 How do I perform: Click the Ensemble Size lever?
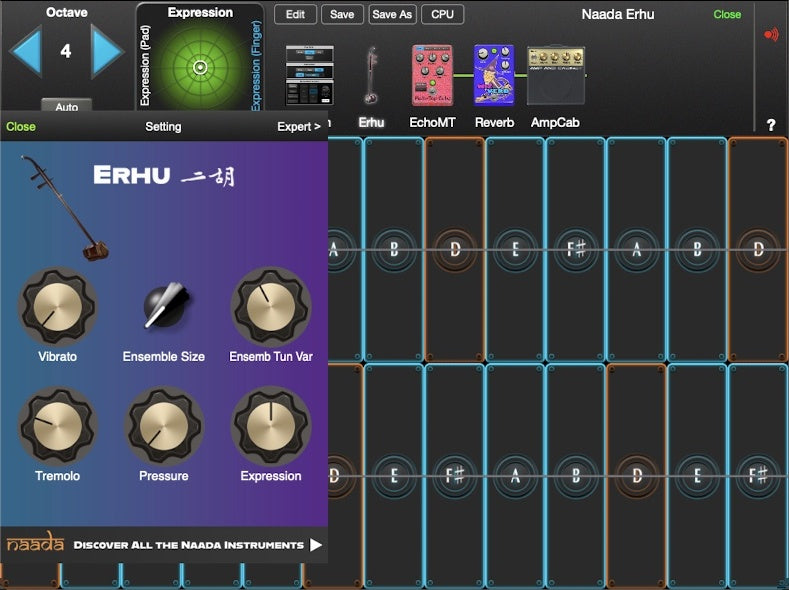[166, 306]
